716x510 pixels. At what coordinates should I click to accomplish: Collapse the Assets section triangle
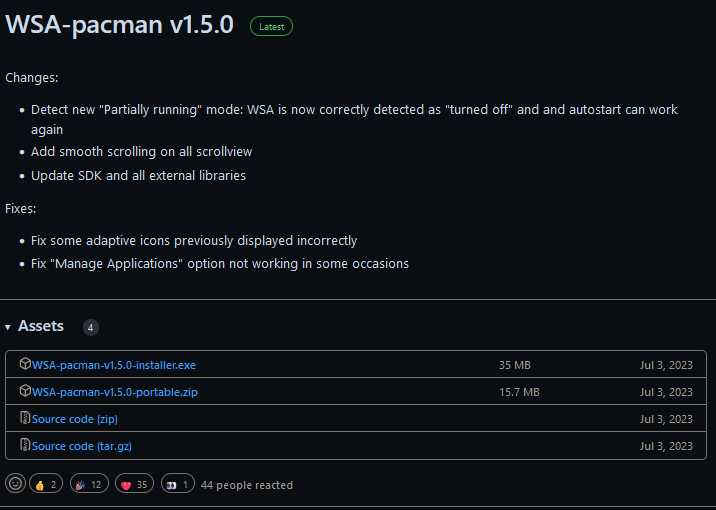click(x=8, y=327)
